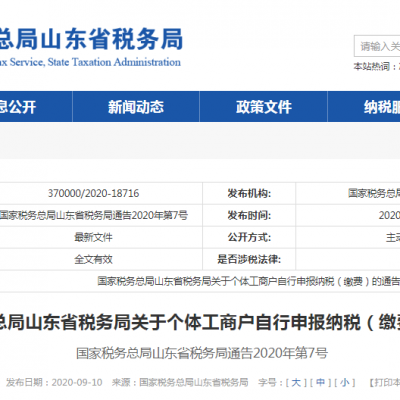The height and width of the screenshot is (400, 400).
Task: Select the 是否涉税法律 label cell
Action: coord(249,259)
